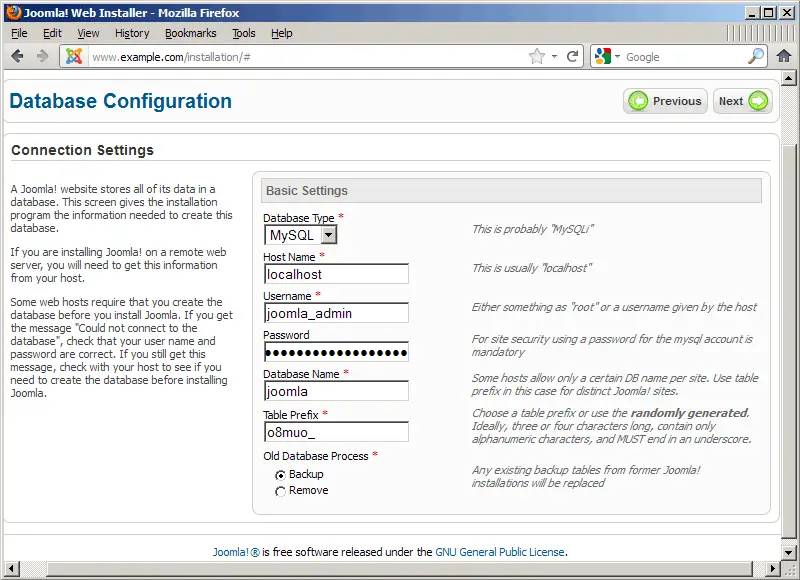Click the Table Prefix field
Screen dimensions: 800x580
pyautogui.click(x=336, y=432)
